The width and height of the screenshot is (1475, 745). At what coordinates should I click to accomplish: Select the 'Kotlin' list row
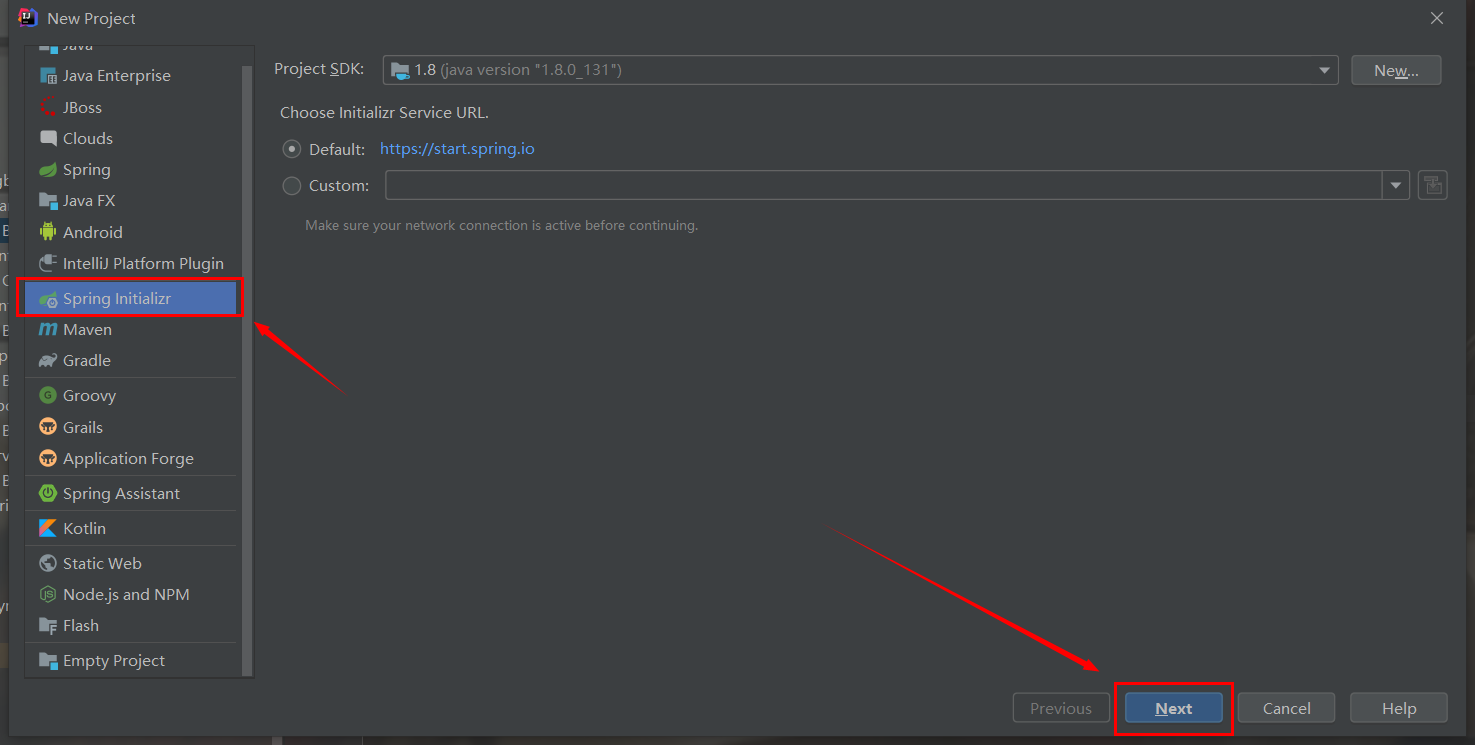(133, 528)
